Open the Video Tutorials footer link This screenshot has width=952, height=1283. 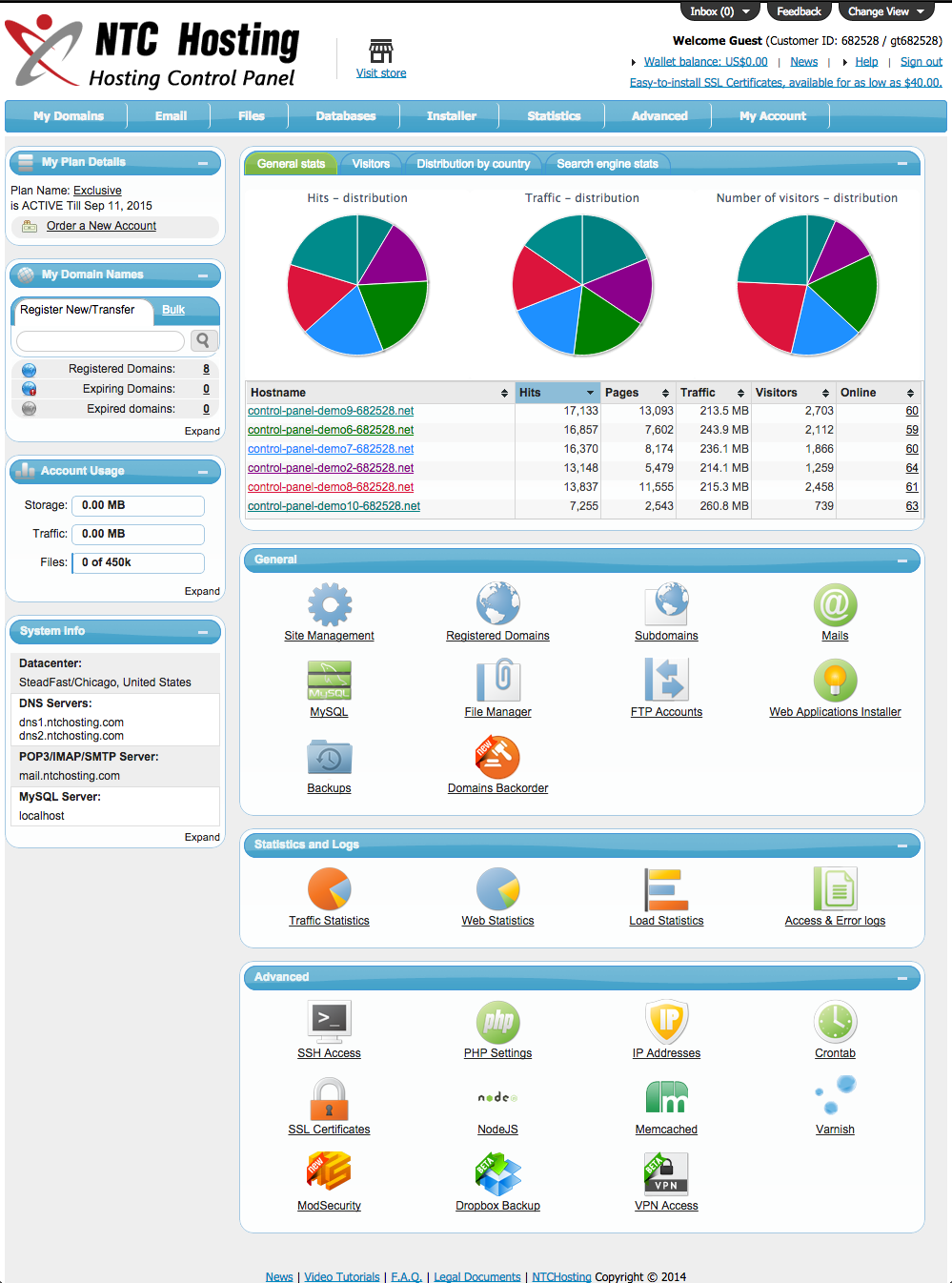tap(342, 1276)
